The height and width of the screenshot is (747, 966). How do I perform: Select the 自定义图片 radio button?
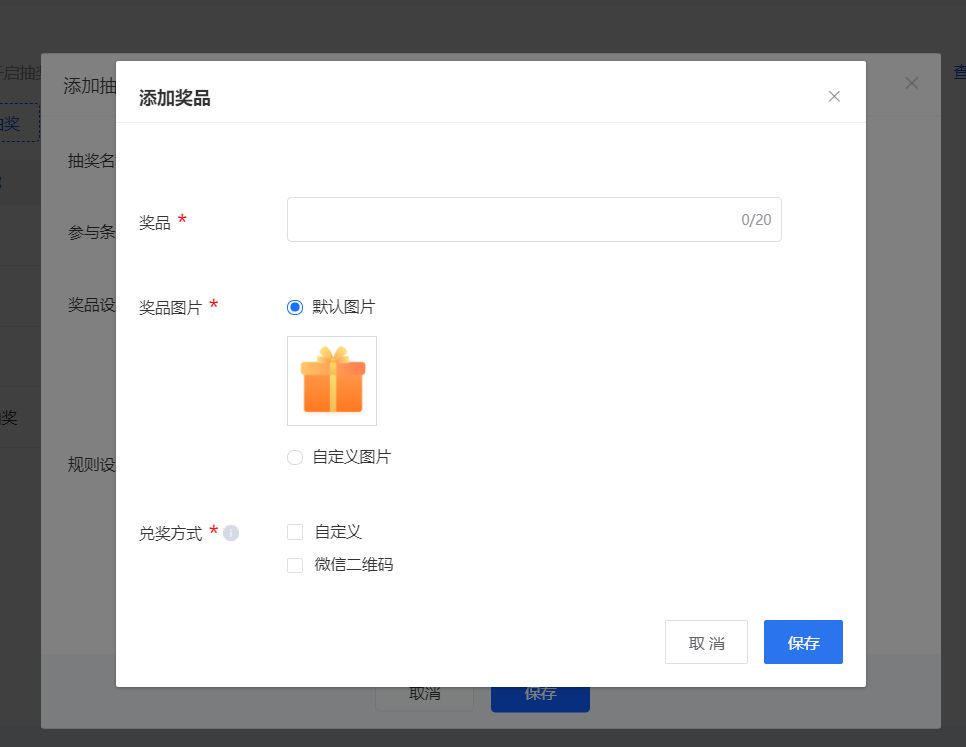[x=295, y=458]
